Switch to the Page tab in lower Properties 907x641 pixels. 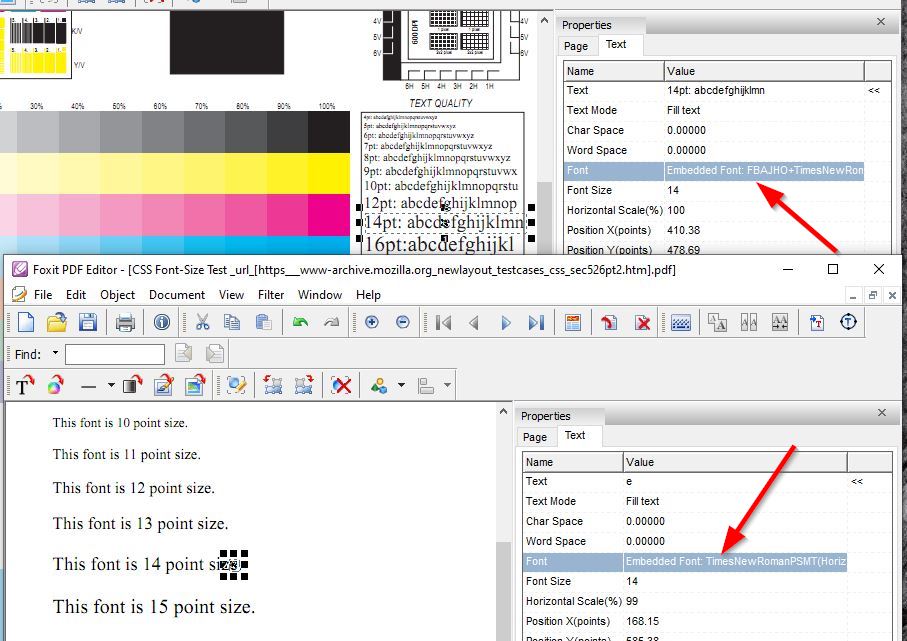(535, 436)
